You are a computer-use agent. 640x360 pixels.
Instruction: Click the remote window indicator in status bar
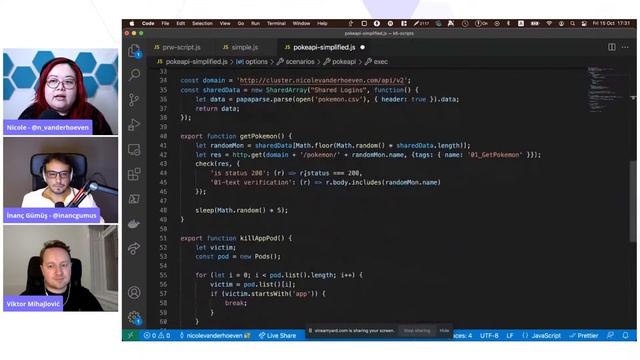click(130, 336)
